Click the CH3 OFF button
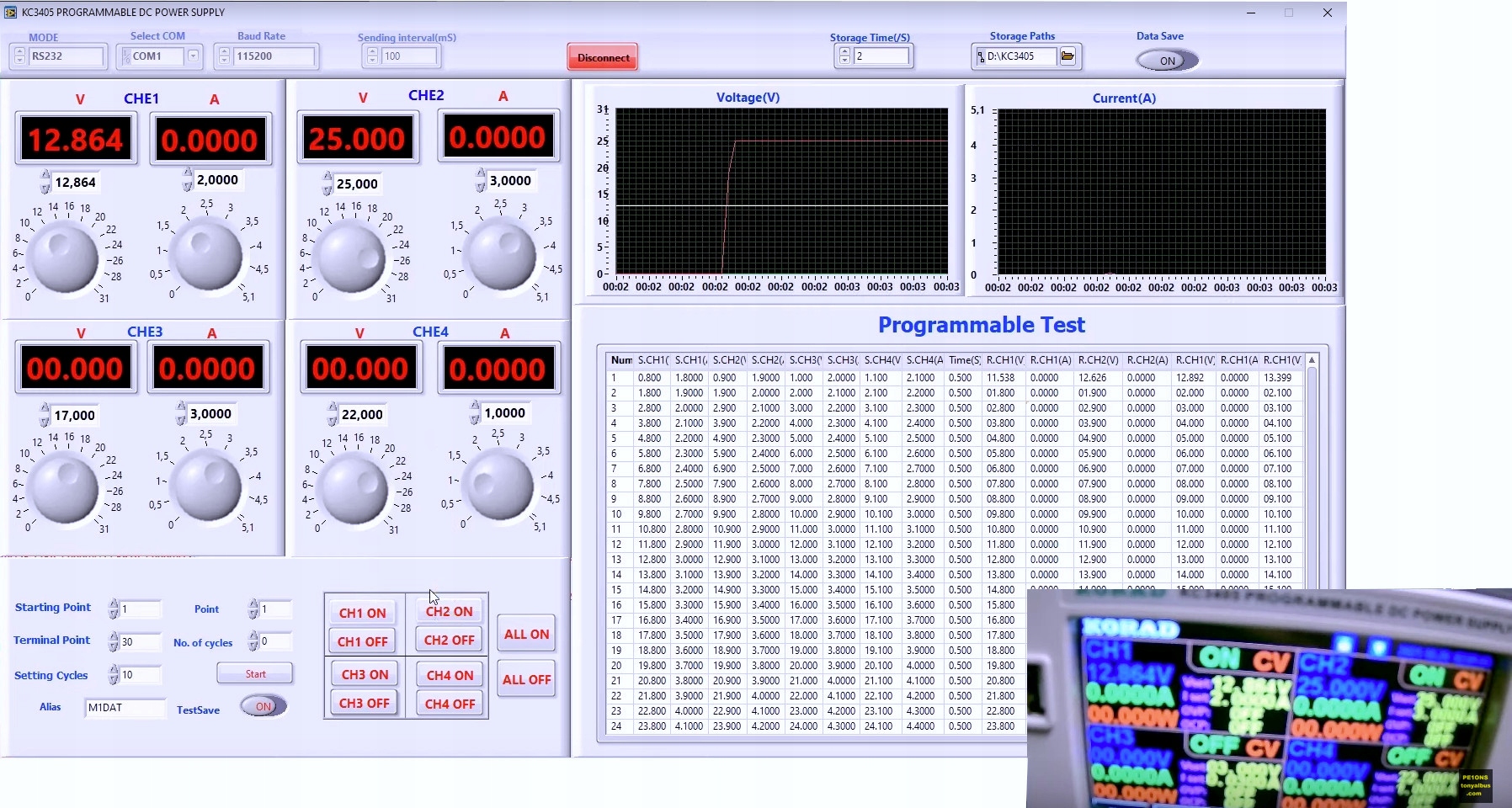The width and height of the screenshot is (1512, 808). [365, 703]
